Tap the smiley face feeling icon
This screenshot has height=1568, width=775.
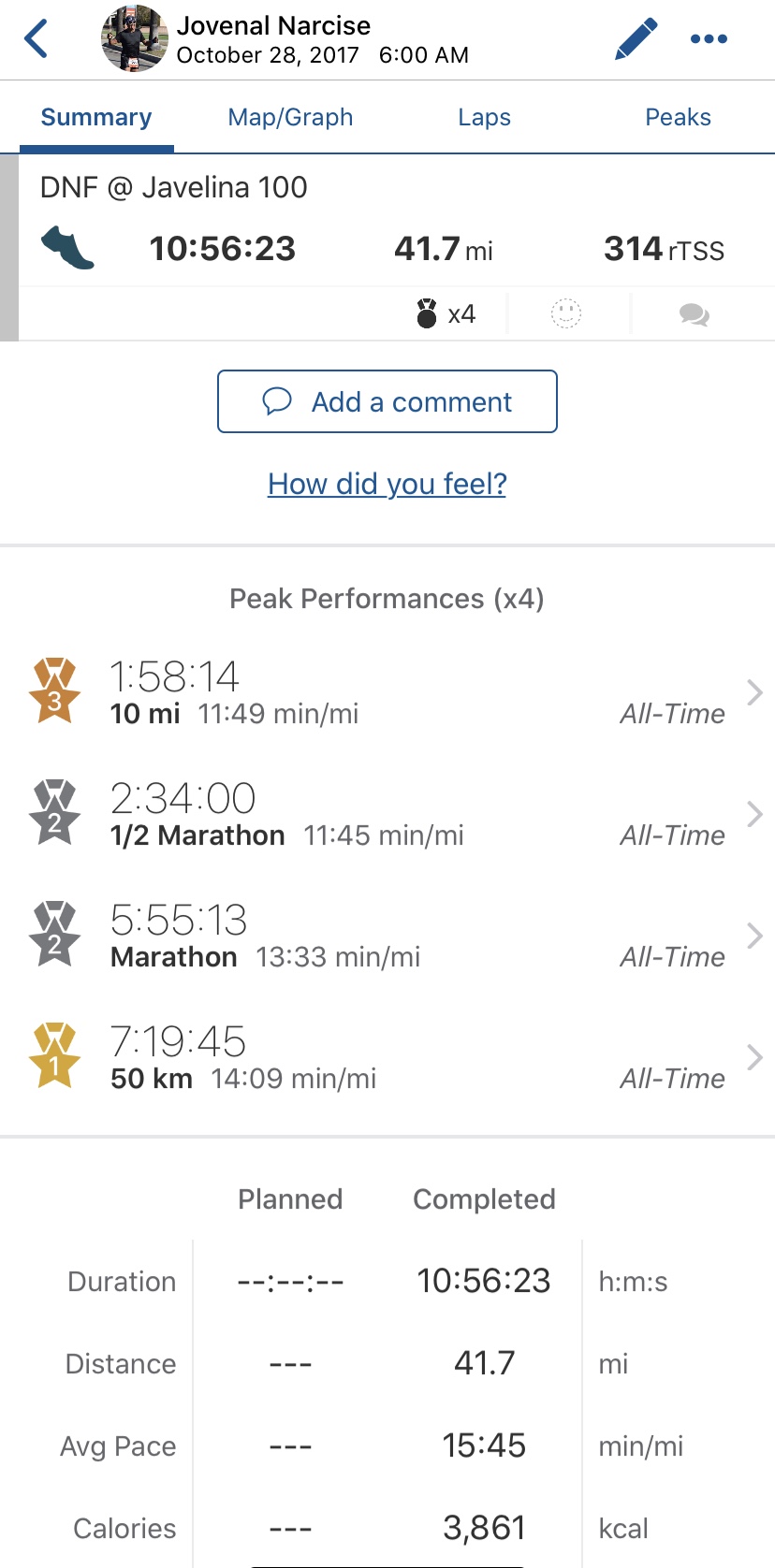[566, 313]
